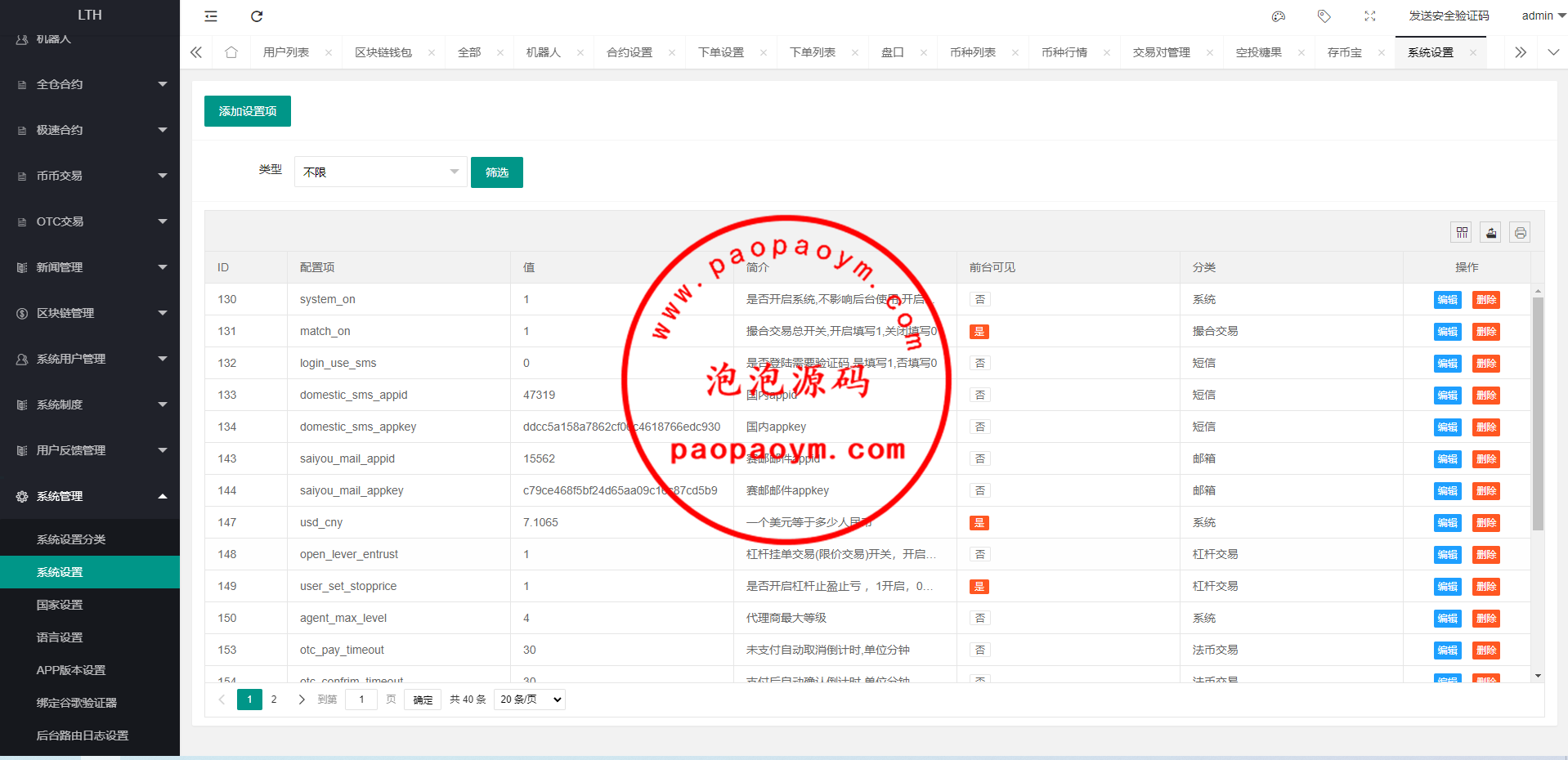Click the refresh icon in top bar
This screenshot has width=1568, height=760.
coord(257,16)
